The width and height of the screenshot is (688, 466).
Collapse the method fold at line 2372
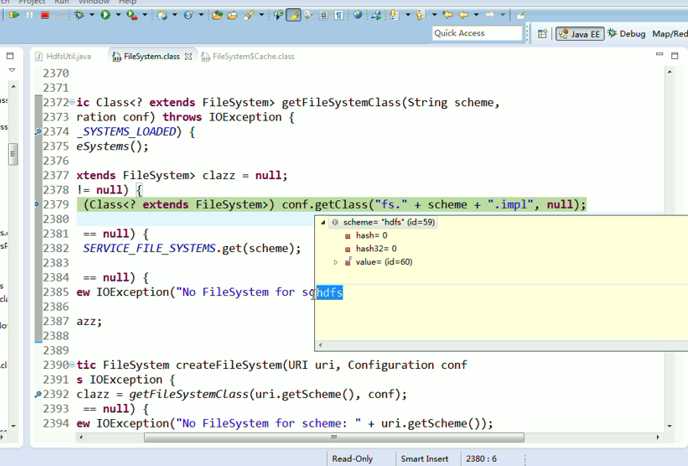[x=72, y=102]
